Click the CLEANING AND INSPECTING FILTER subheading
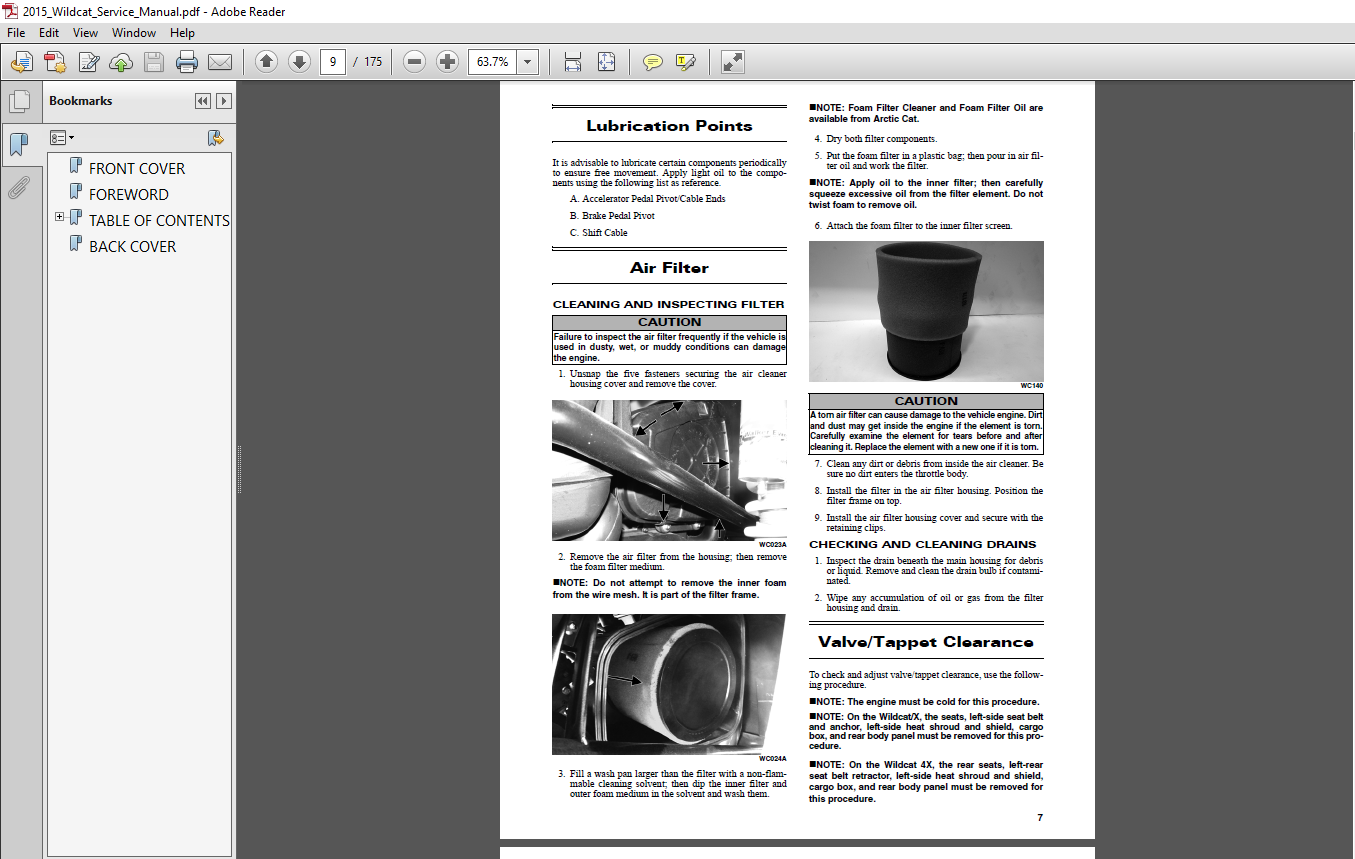This screenshot has width=1355, height=859. [668, 304]
